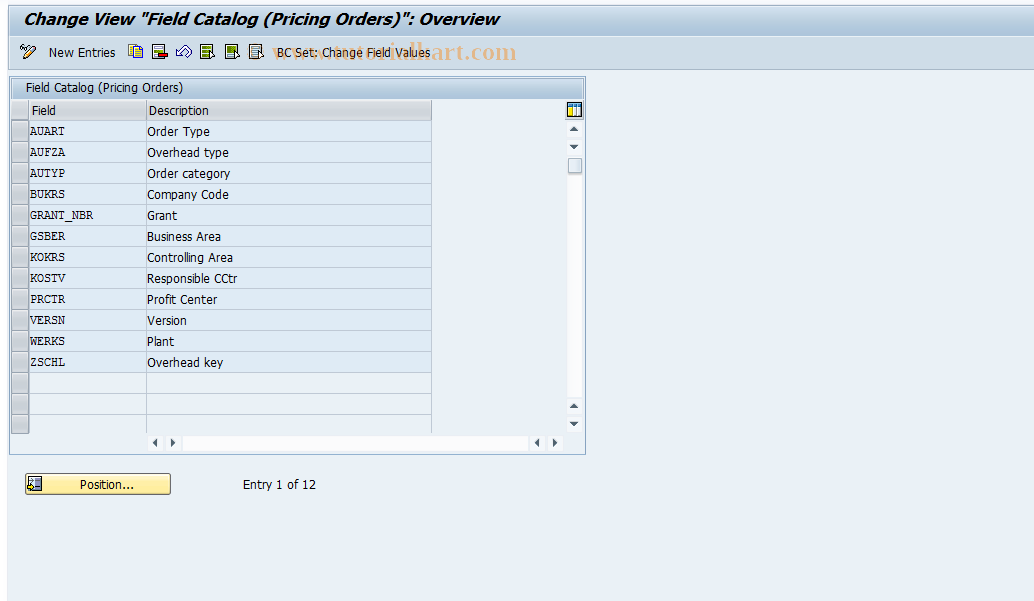Click the VERSN field cell

click(87, 321)
